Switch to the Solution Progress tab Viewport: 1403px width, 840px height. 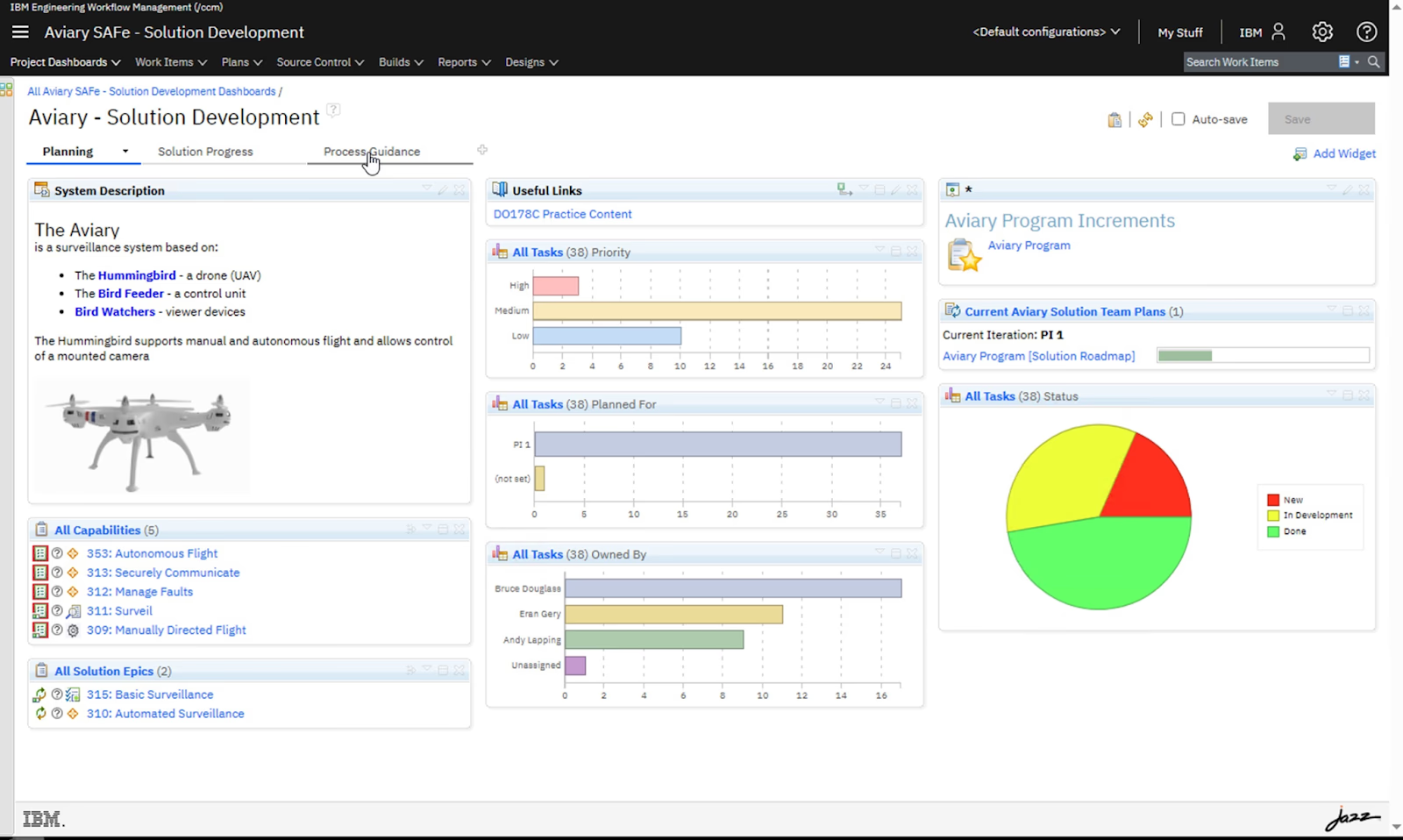point(205,152)
